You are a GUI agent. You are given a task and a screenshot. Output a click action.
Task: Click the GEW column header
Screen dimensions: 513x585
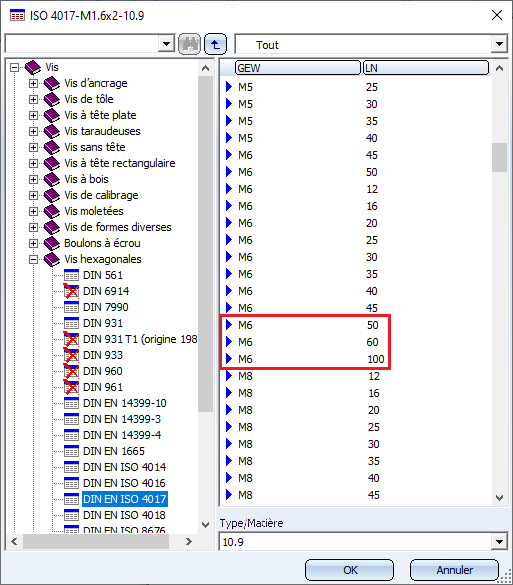[298, 68]
